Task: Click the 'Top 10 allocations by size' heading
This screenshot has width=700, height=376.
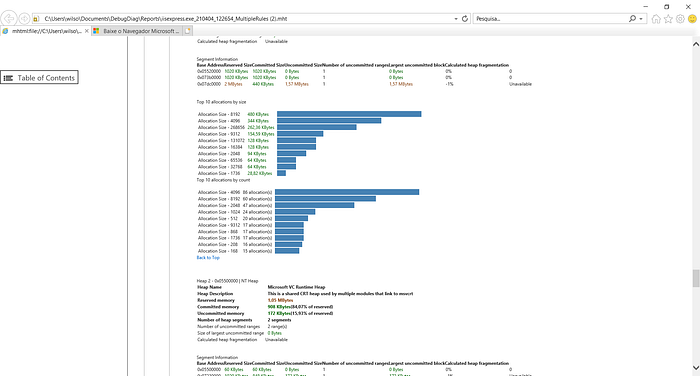Action: click(221, 102)
